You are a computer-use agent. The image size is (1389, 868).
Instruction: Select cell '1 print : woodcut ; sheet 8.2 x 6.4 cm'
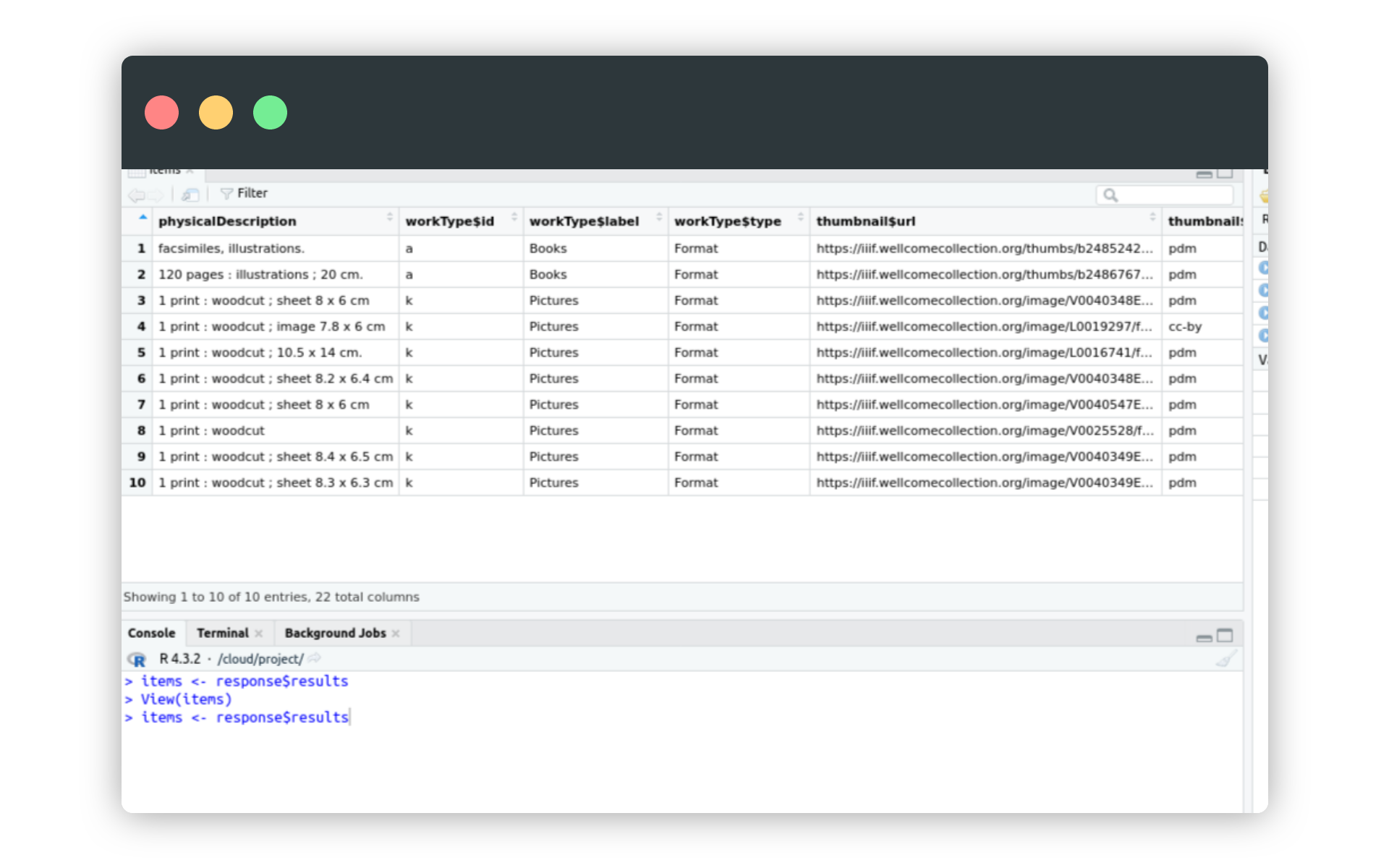[276, 379]
